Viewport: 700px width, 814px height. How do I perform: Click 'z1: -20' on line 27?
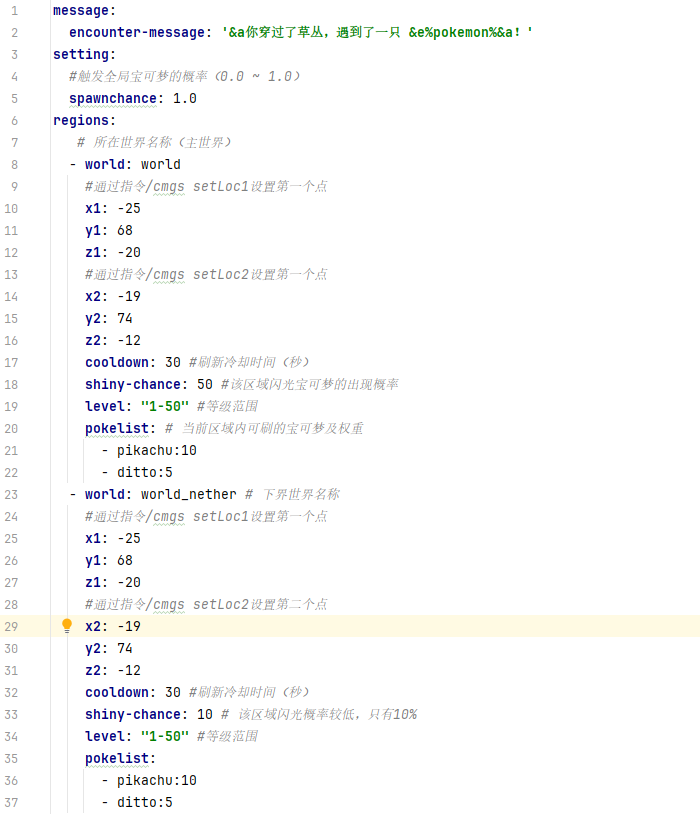tap(113, 582)
